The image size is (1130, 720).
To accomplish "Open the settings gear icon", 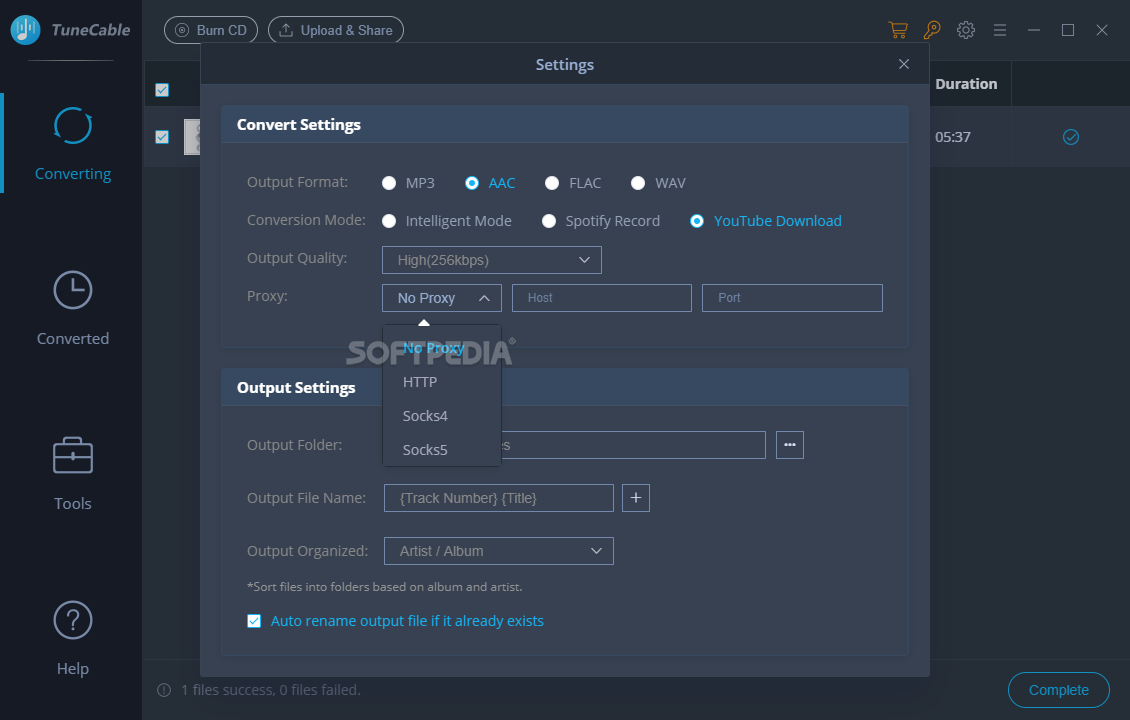I will pyautogui.click(x=966, y=30).
